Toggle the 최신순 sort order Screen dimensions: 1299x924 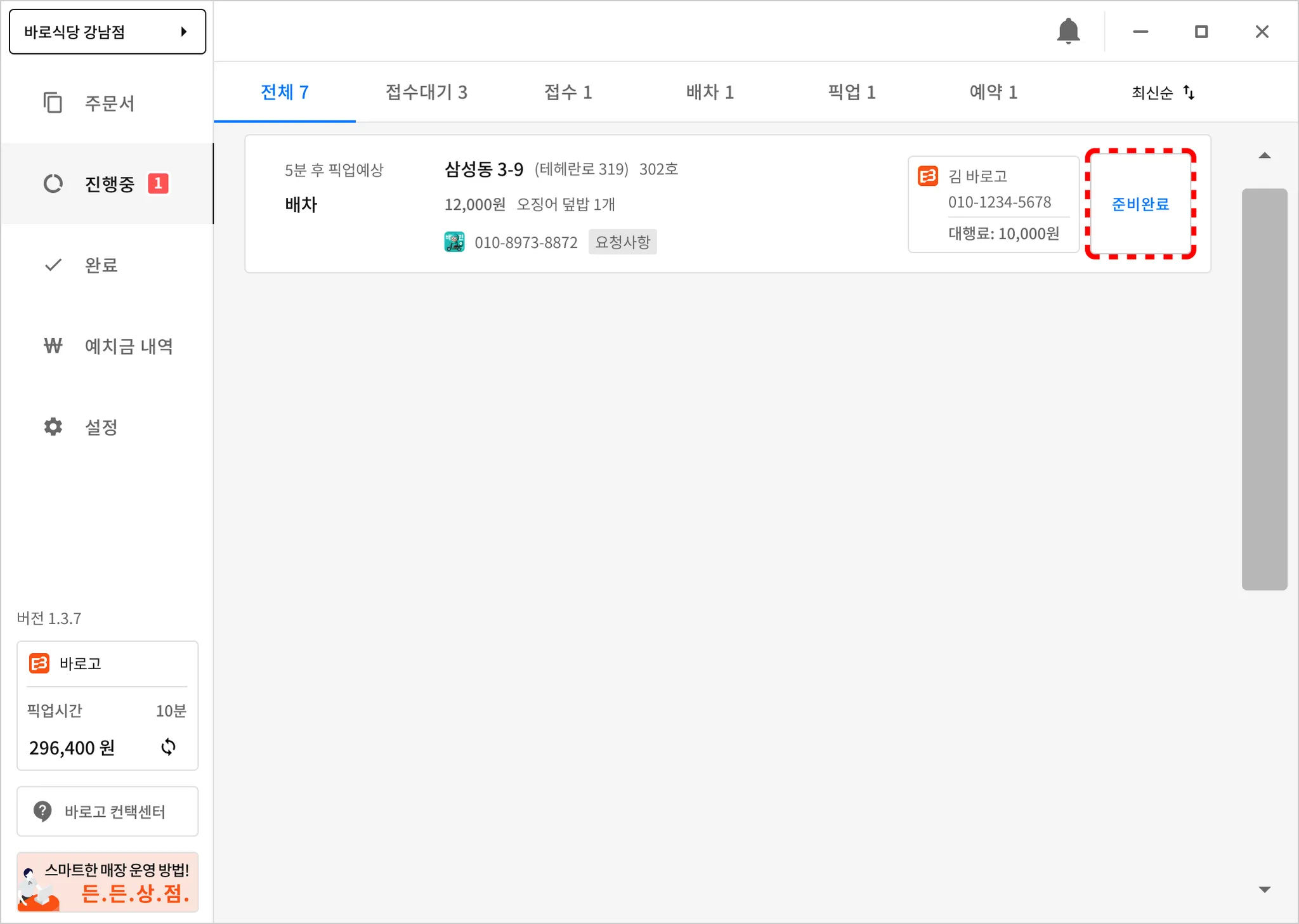[1163, 93]
